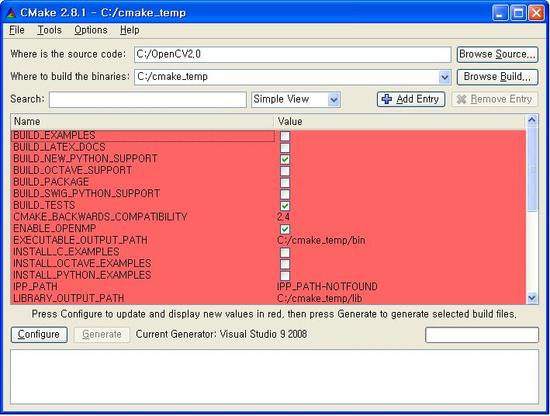Click the Configure button
This screenshot has width=550, height=416.
pyautogui.click(x=39, y=335)
